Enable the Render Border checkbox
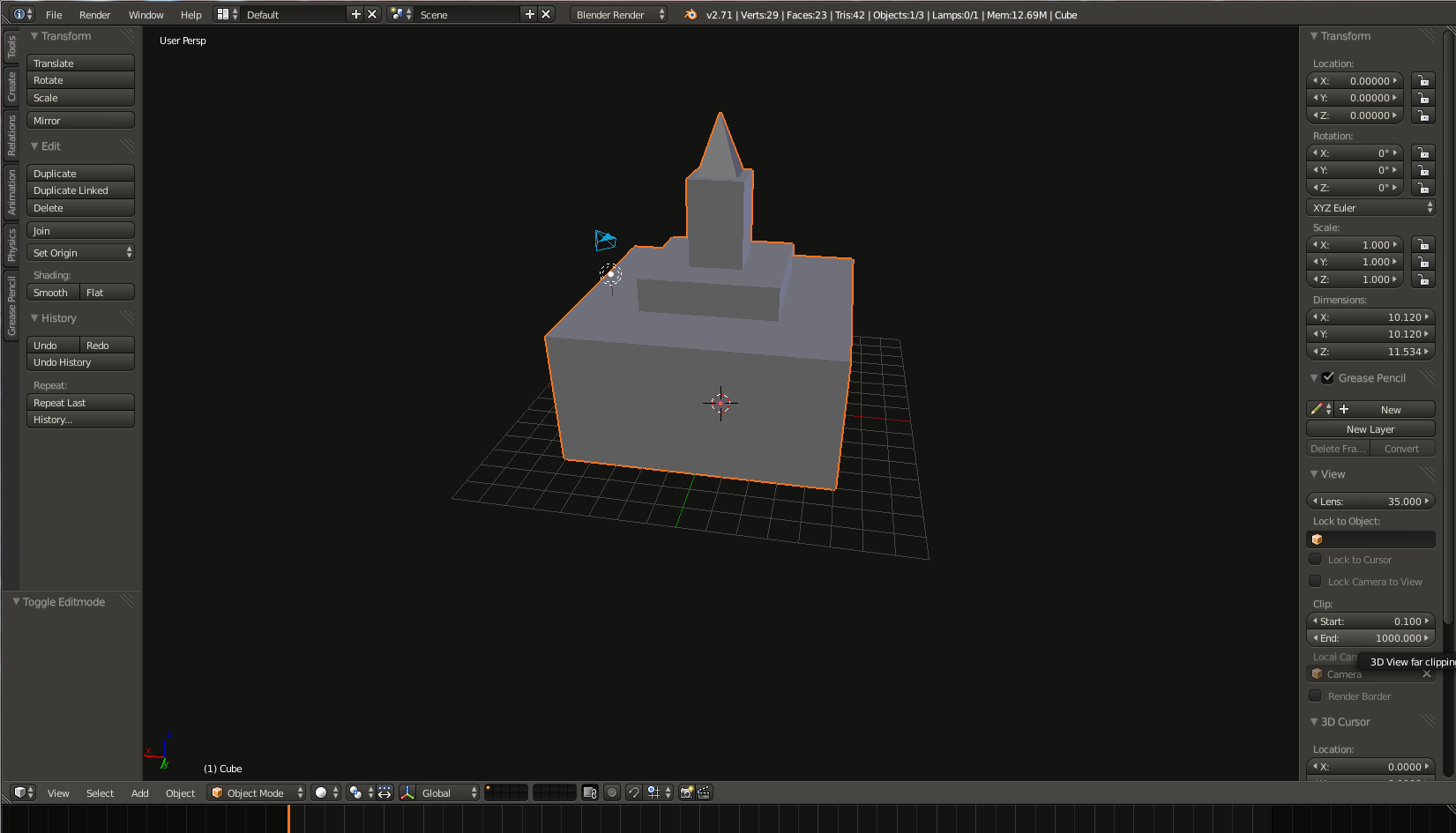This screenshot has height=833, width=1456. 1316,695
